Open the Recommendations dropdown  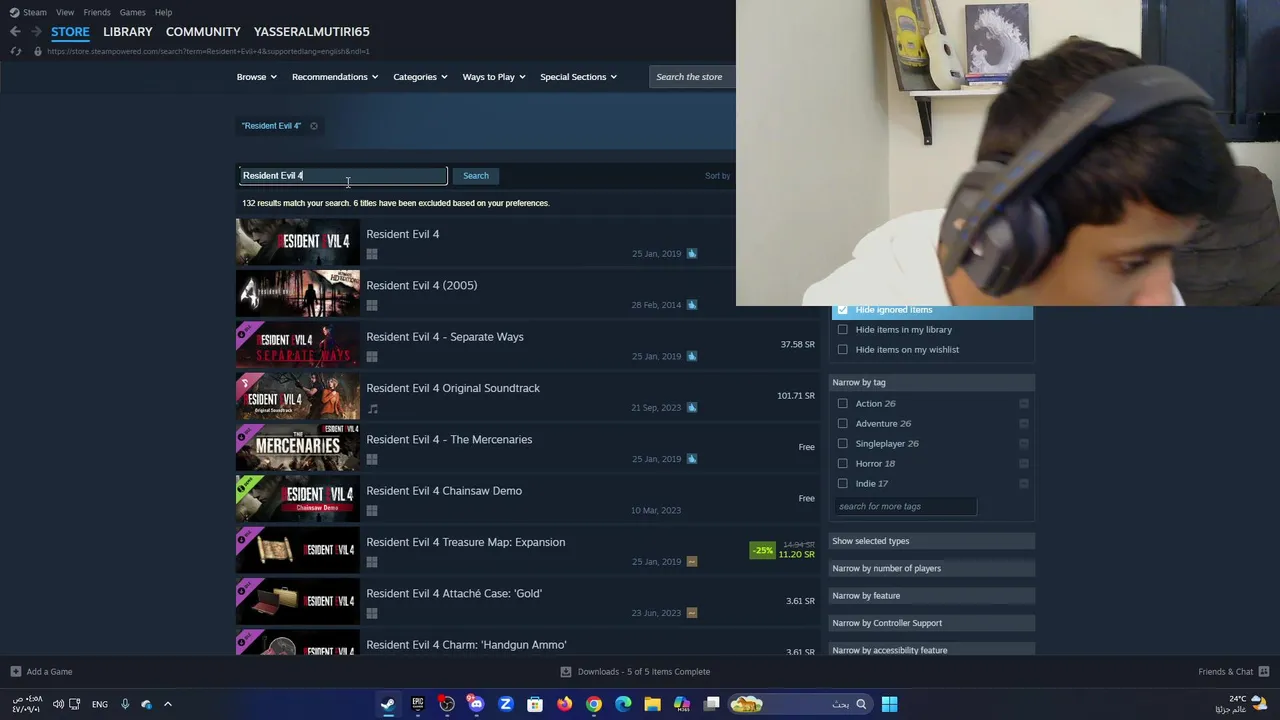335,77
